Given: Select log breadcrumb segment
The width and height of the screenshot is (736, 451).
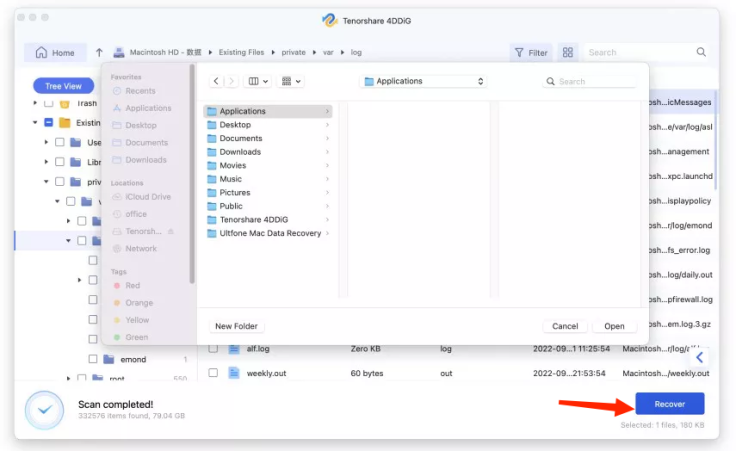Looking at the screenshot, I should pos(356,52).
